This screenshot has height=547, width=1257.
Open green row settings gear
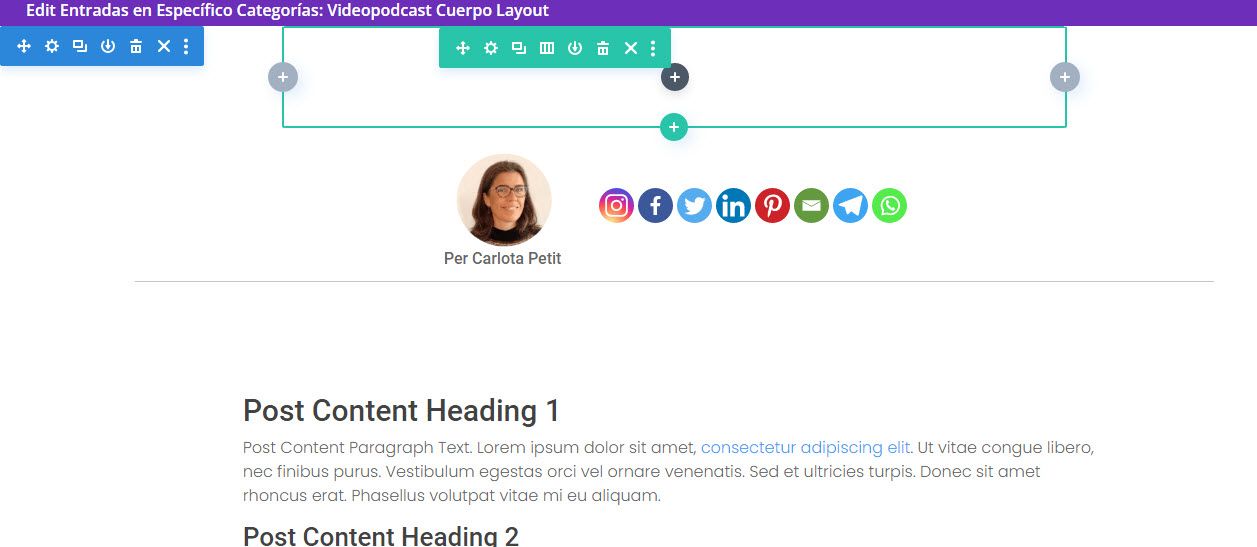pos(491,48)
